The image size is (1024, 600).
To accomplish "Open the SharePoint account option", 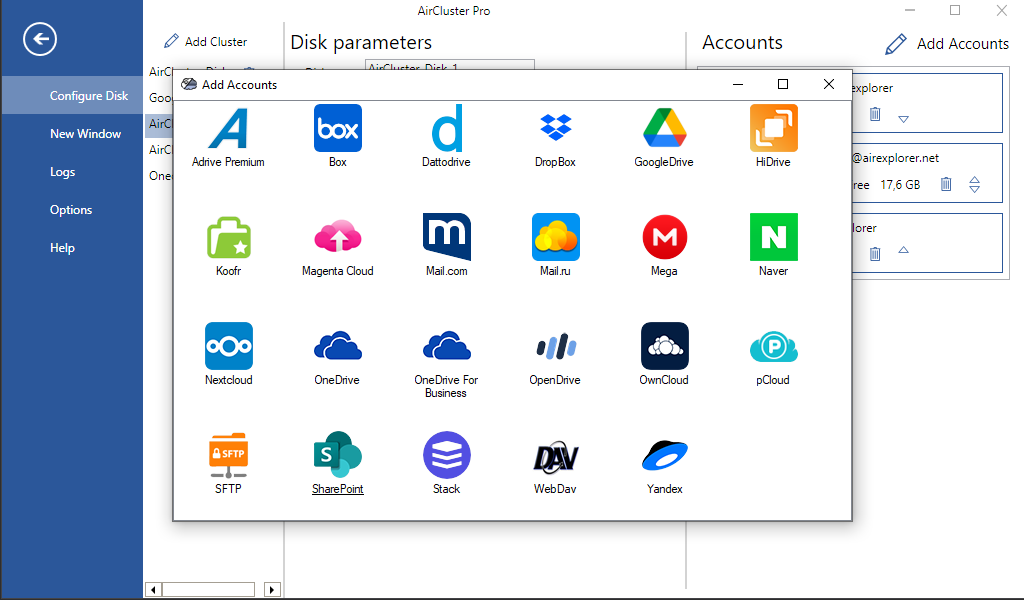I will [x=338, y=455].
